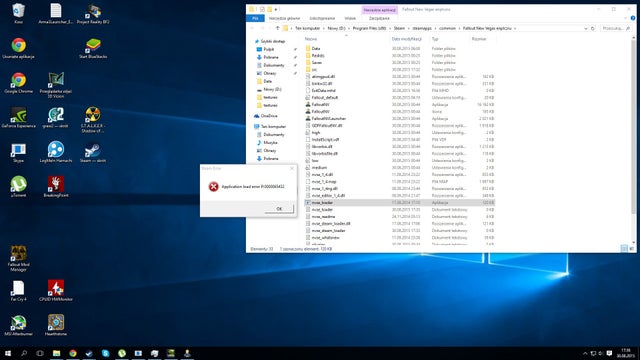
Task: Click Ten komputer in address path
Action: point(307,28)
